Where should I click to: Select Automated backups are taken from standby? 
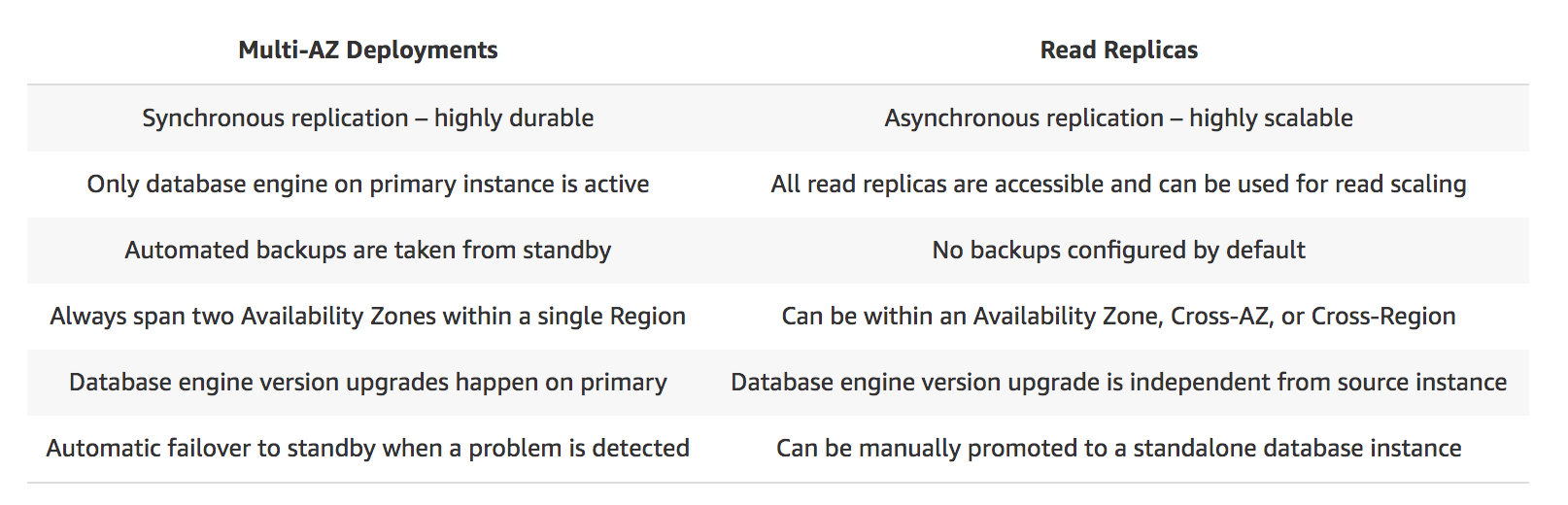coord(367,251)
